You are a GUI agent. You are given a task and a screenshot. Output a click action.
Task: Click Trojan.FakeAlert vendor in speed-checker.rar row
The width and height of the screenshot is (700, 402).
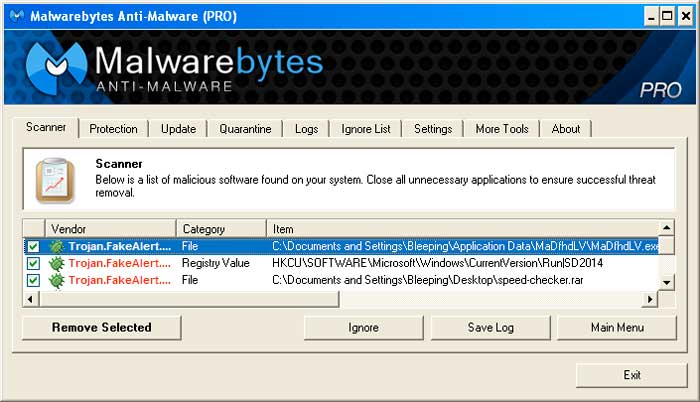pos(119,280)
